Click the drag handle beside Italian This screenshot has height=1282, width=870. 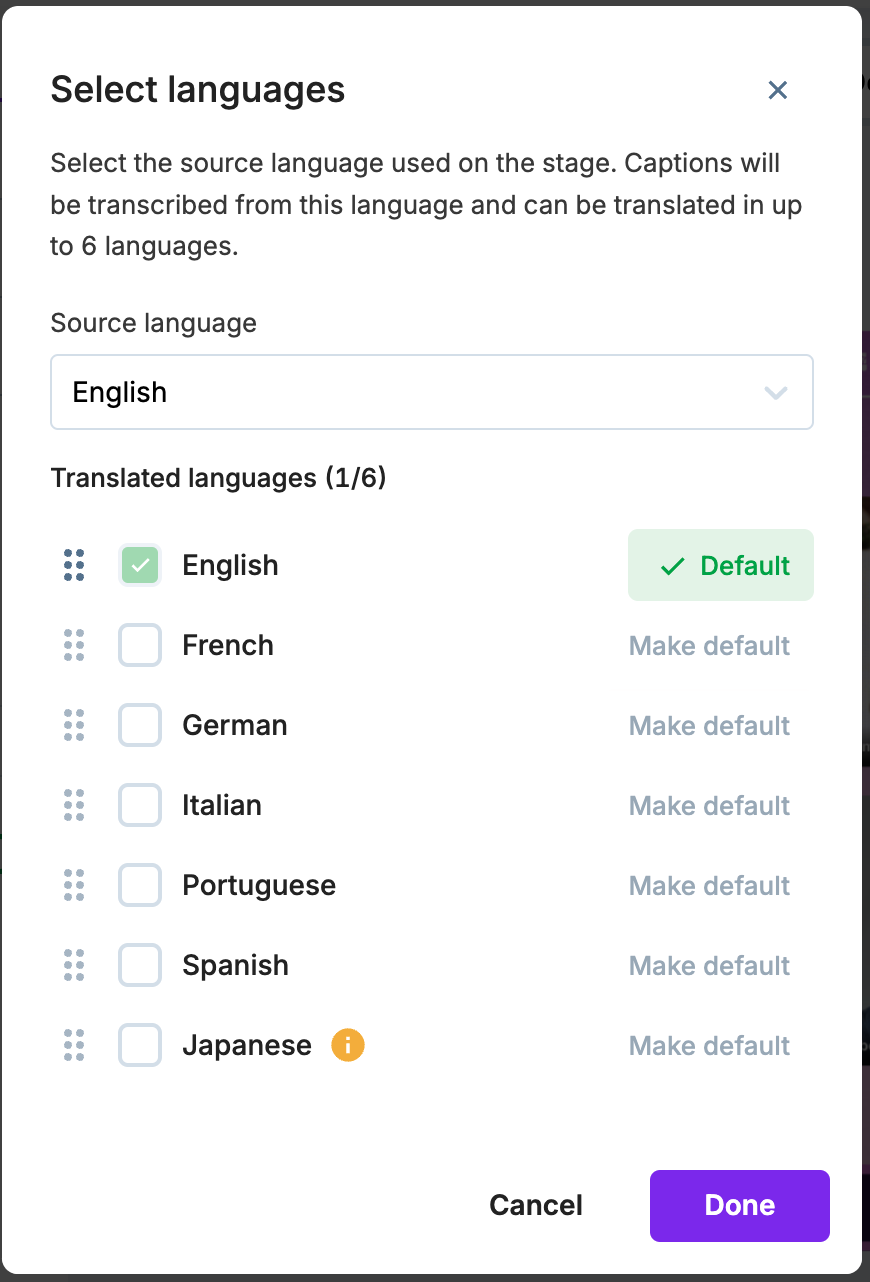(74, 805)
